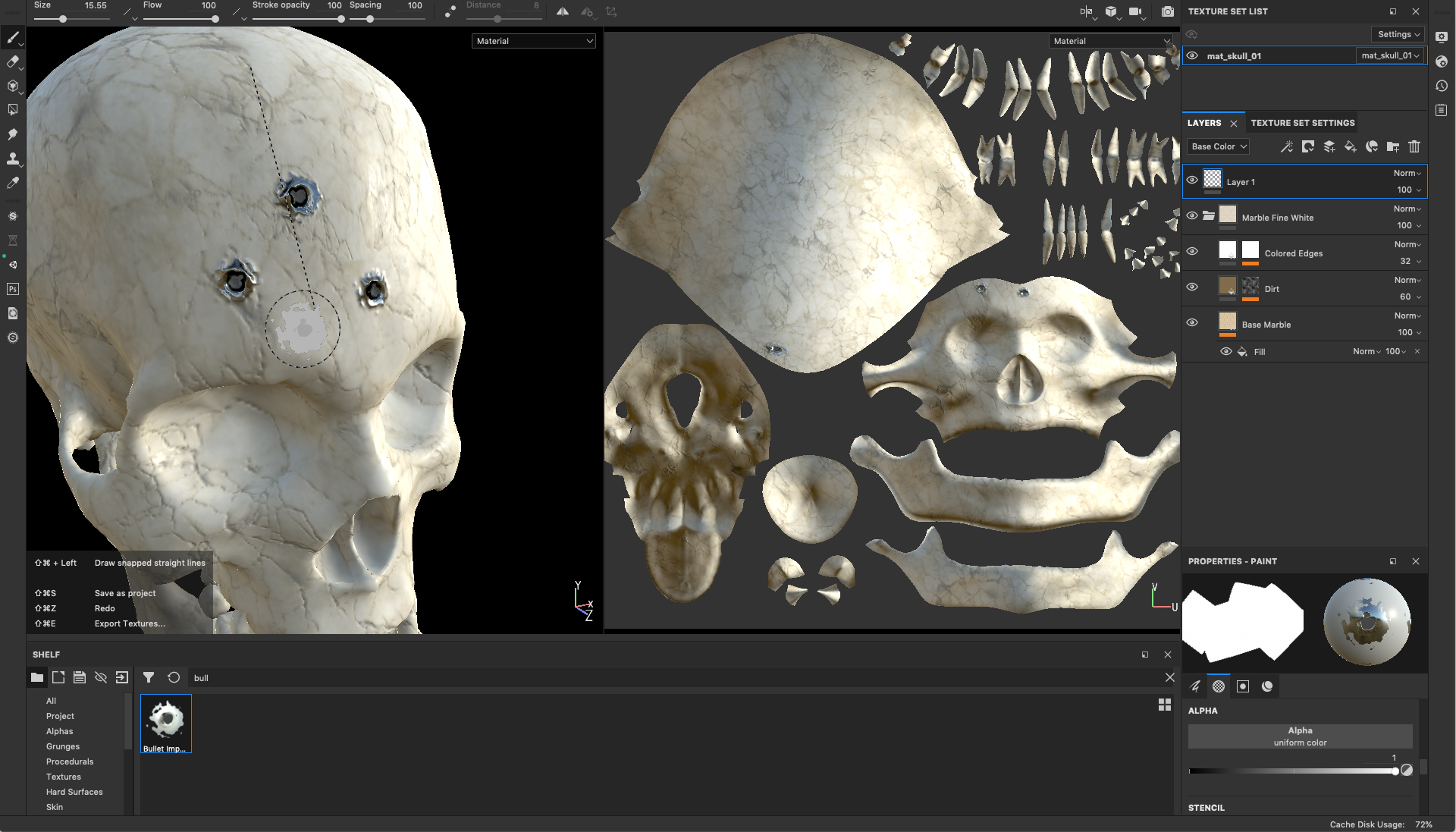This screenshot has width=1456, height=832.
Task: Select the Color Picker tool
Action: (x=12, y=181)
